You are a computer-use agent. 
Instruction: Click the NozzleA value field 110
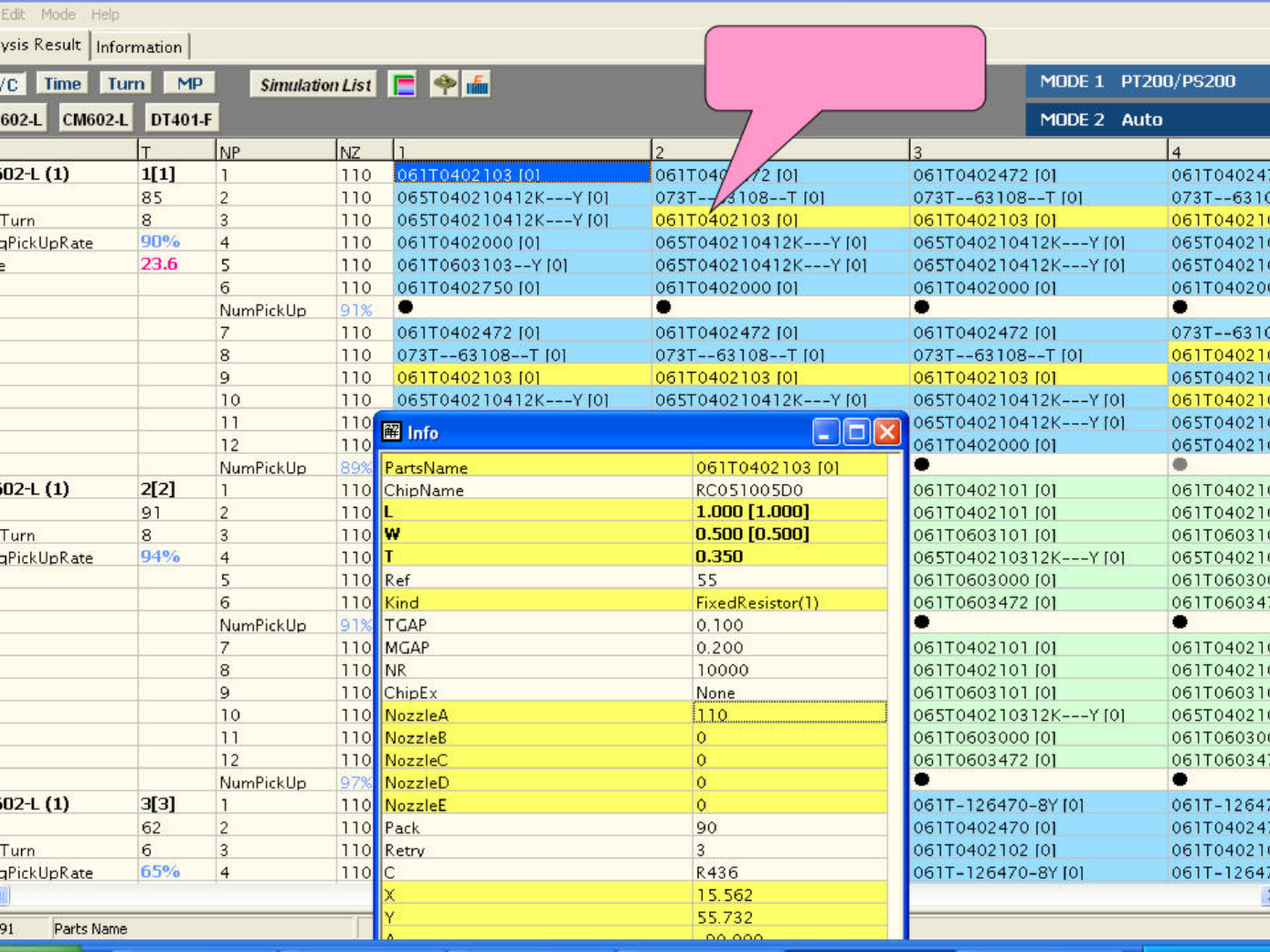(x=789, y=715)
